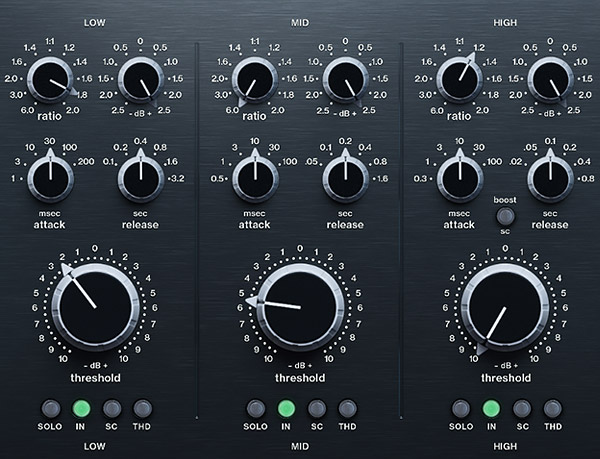Bypass the MID band with IN button
The image size is (600, 459).
[x=286, y=409]
